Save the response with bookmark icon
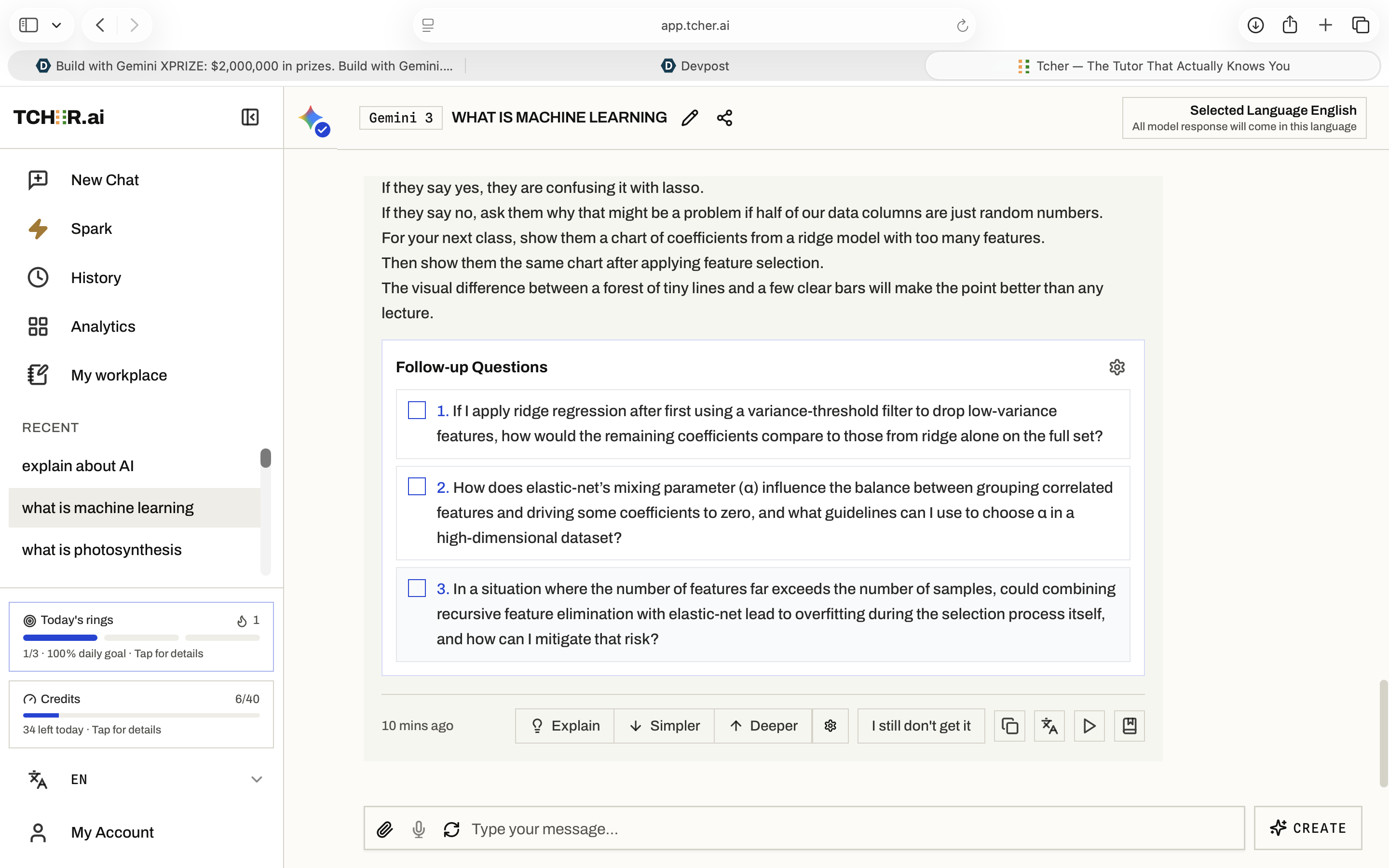 pos(1129,726)
